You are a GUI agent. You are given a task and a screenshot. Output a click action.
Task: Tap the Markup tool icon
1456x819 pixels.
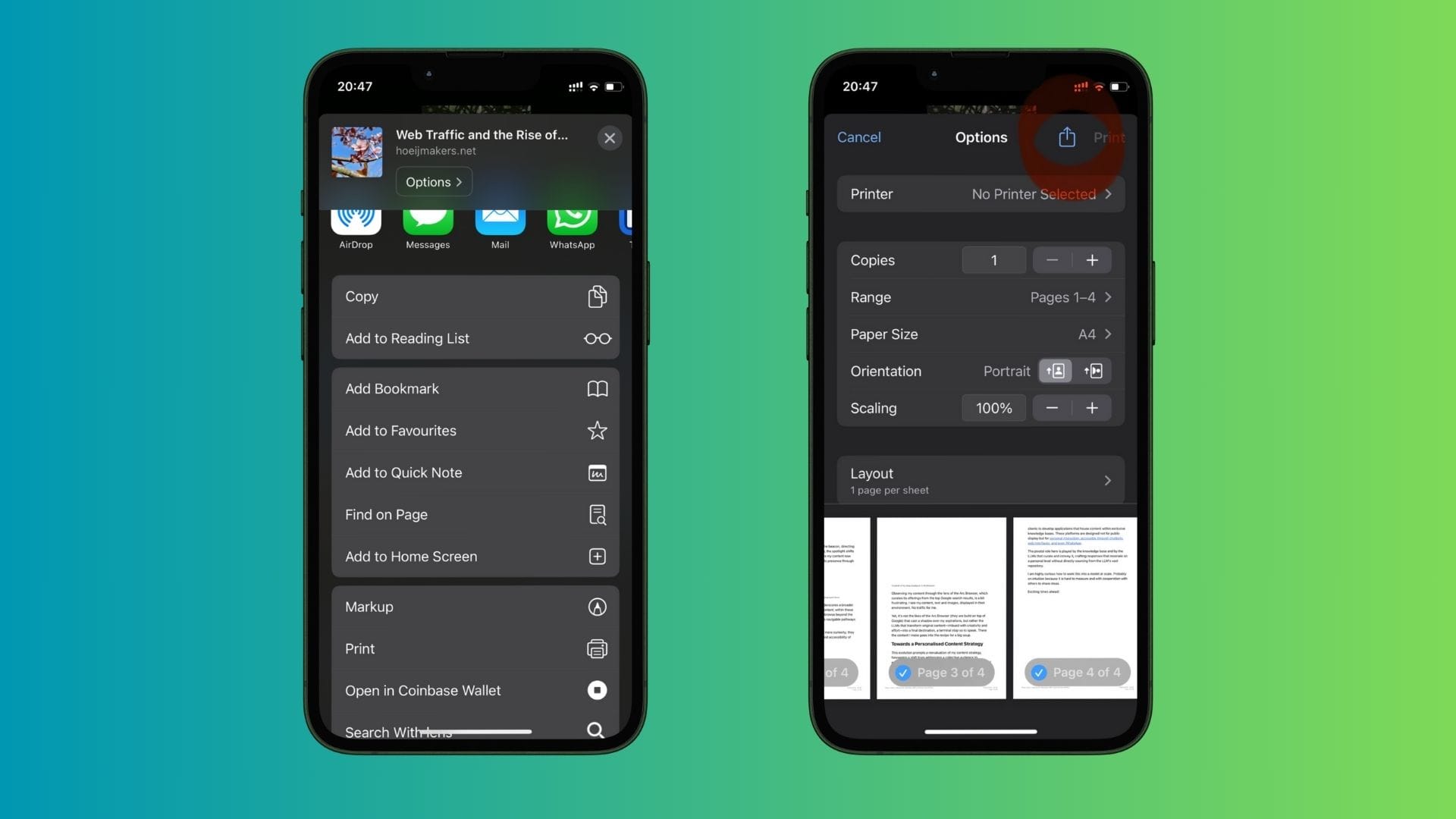pyautogui.click(x=597, y=606)
